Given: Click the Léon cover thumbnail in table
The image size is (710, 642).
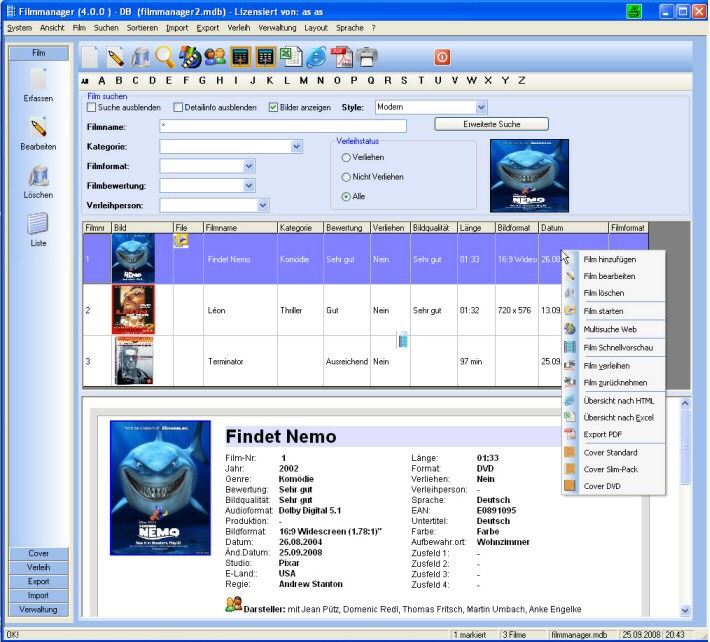Looking at the screenshot, I should pos(133,310).
